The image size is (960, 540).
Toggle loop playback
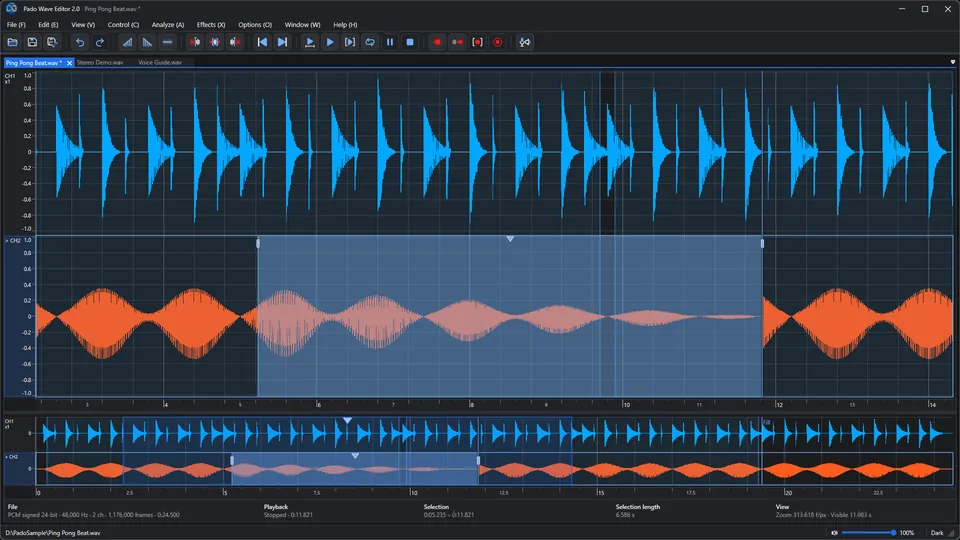click(x=370, y=42)
